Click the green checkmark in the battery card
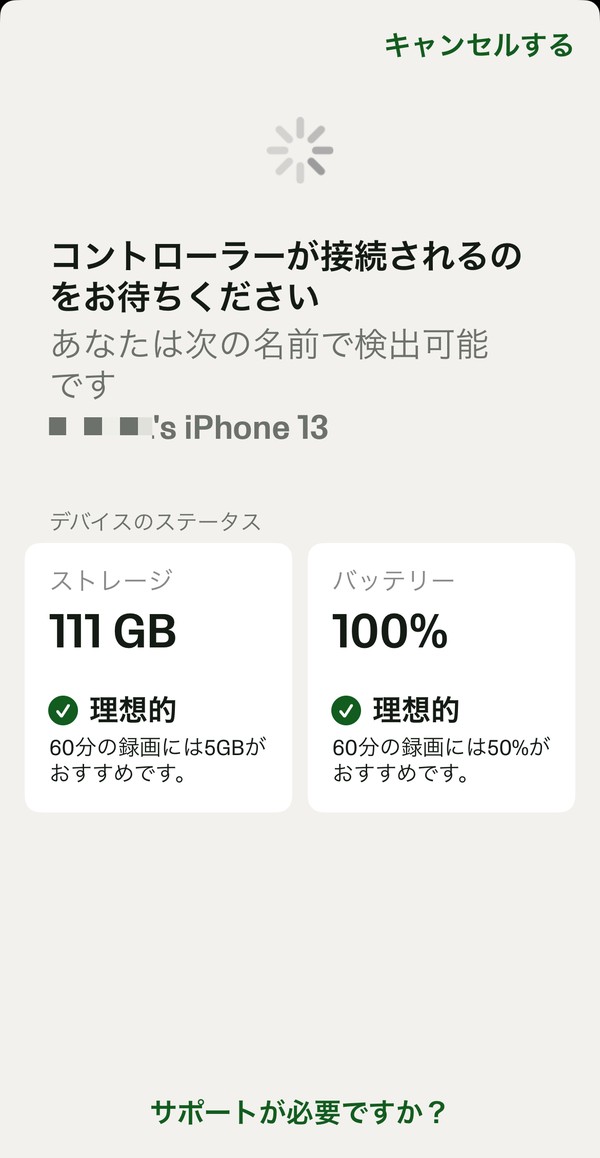Image resolution: width=600 pixels, height=1158 pixels. click(346, 711)
